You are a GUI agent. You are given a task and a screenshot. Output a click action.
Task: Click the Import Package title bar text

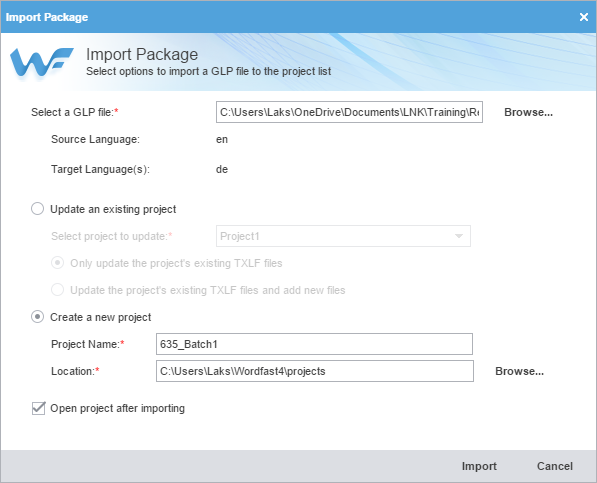click(47, 17)
